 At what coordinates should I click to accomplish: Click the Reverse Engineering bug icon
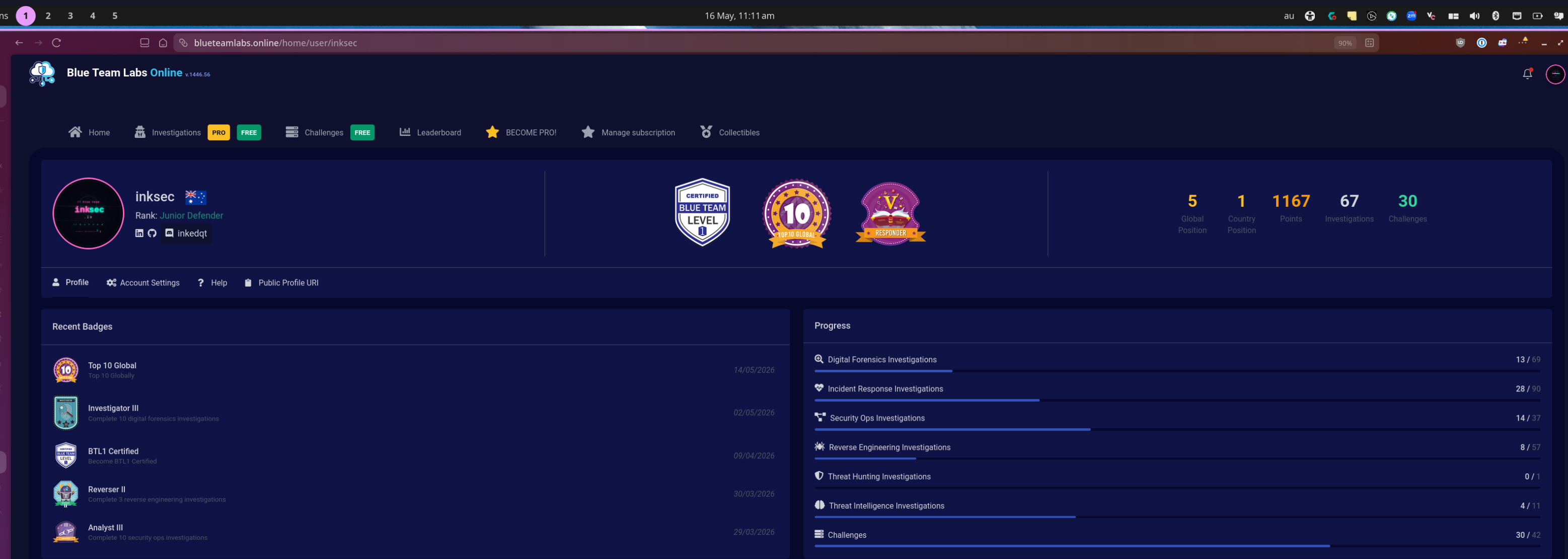click(819, 446)
